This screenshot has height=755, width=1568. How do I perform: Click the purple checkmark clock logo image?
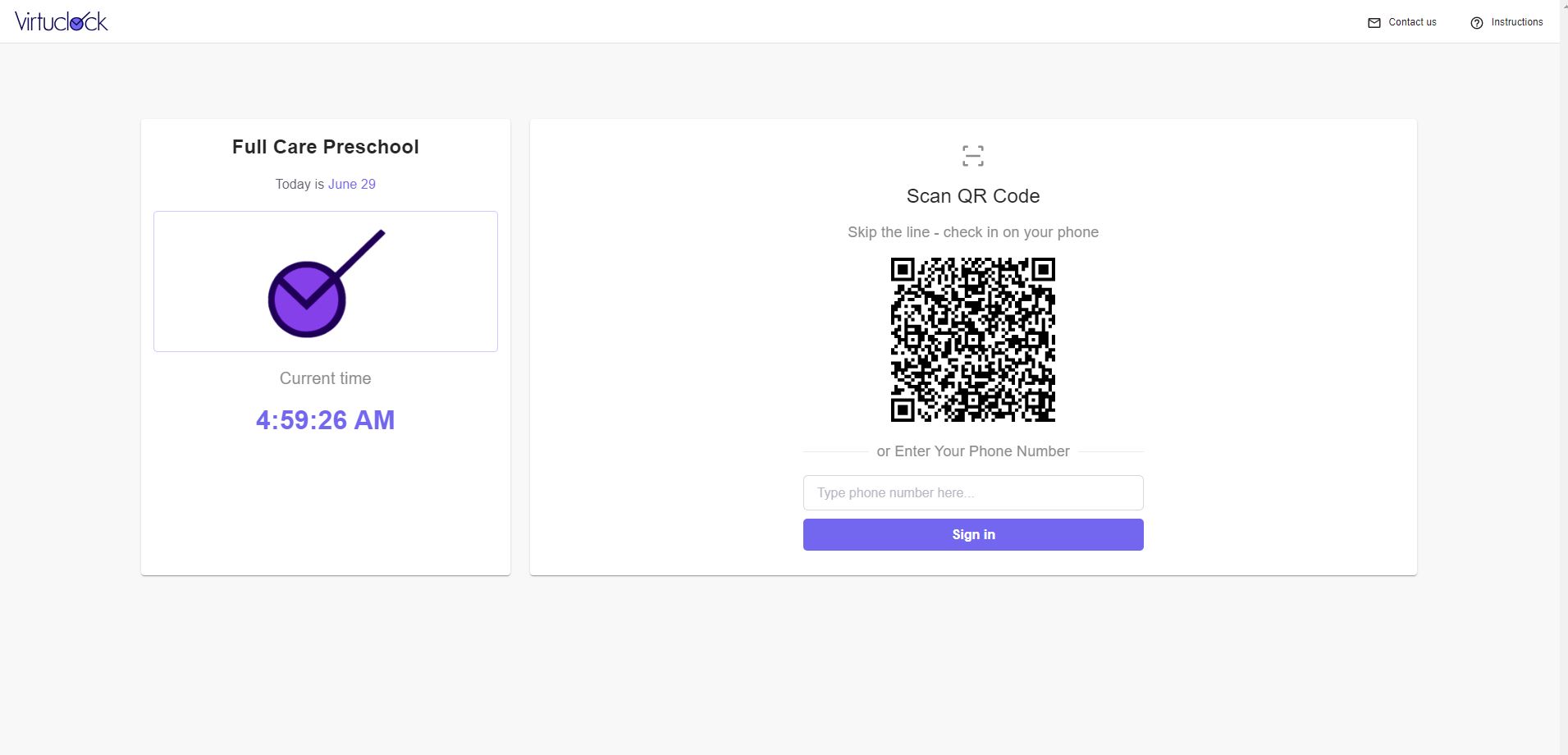[326, 282]
